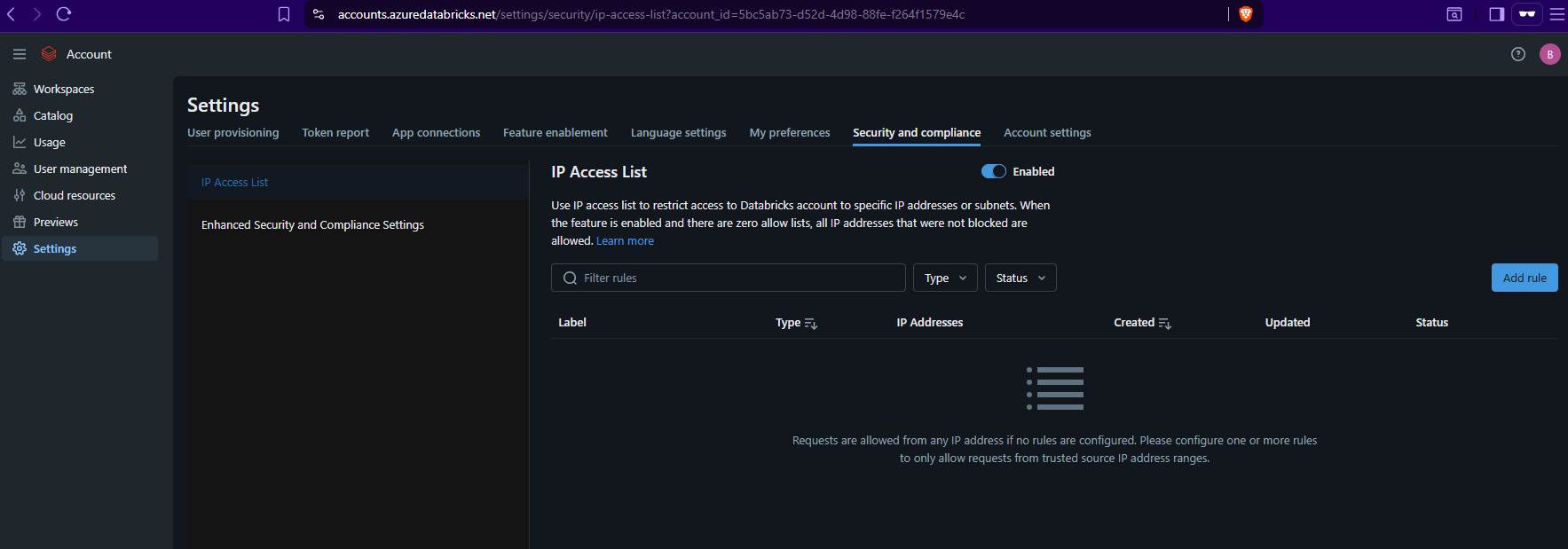Image resolution: width=1568 pixels, height=549 pixels.
Task: Click the Workspaces sidebar icon
Action: tap(20, 89)
